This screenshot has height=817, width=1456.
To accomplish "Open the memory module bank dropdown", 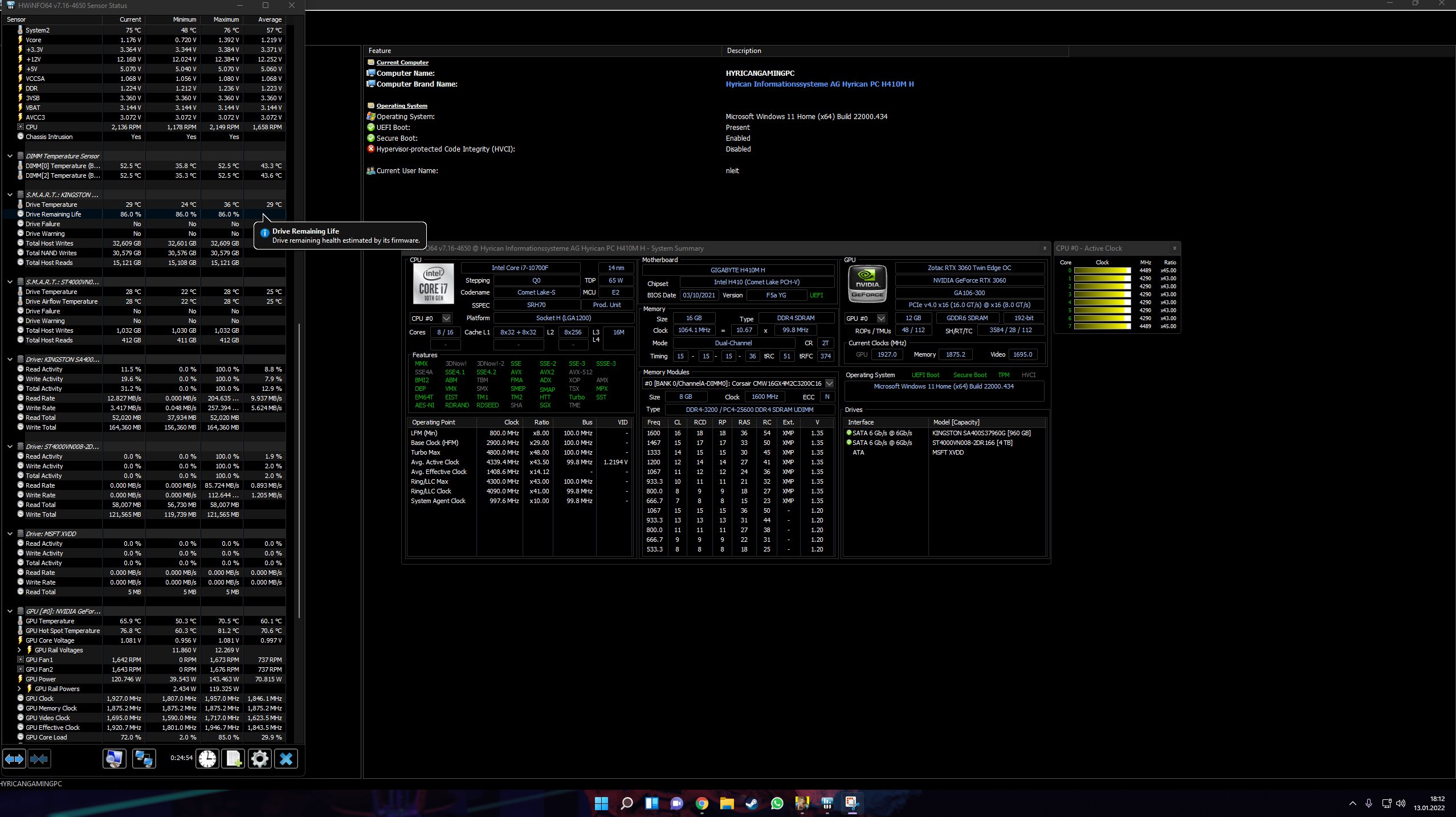I will click(x=829, y=383).
